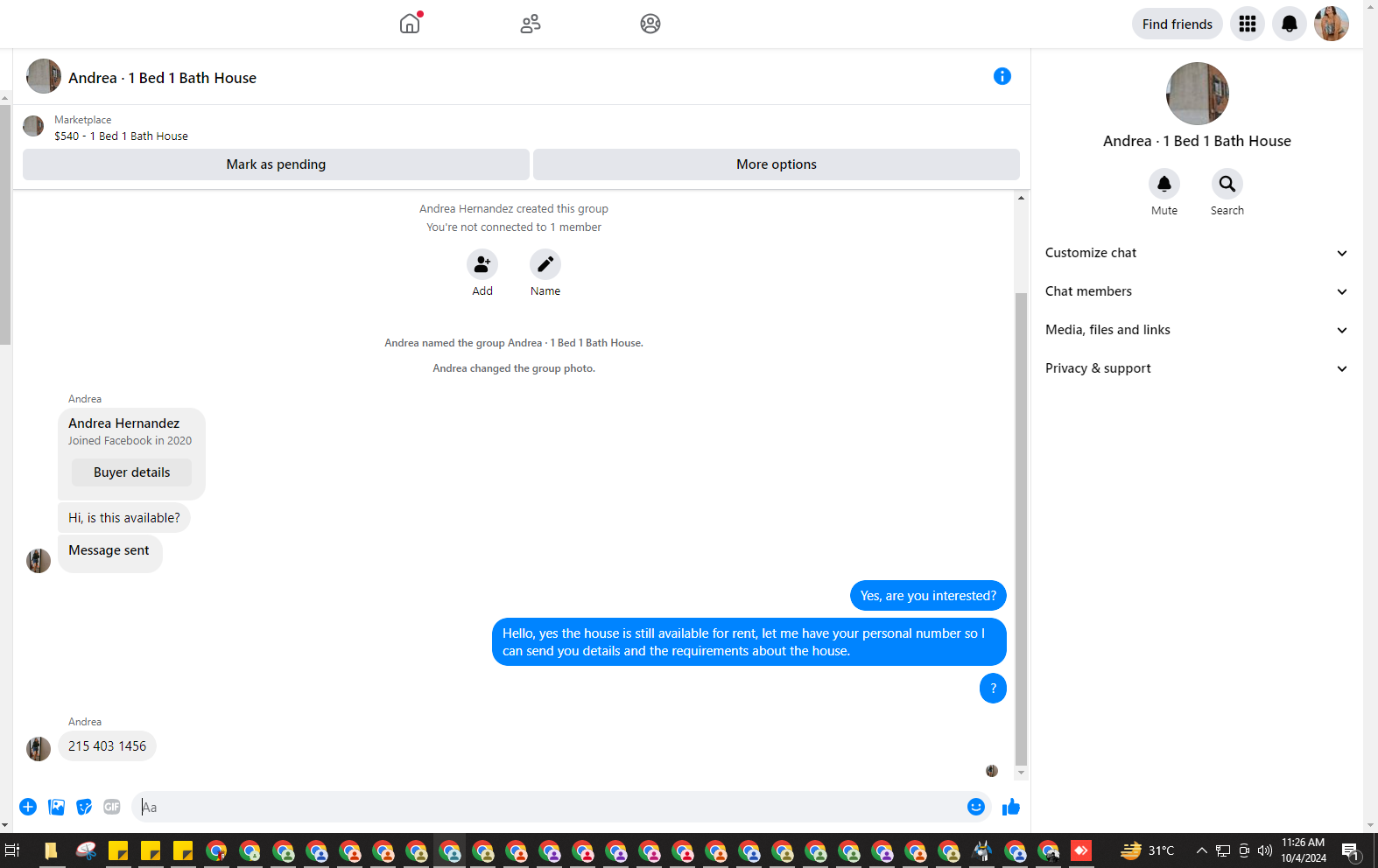Click the seen-by avatar below messages
Image resolution: width=1378 pixels, height=868 pixels.
click(992, 771)
